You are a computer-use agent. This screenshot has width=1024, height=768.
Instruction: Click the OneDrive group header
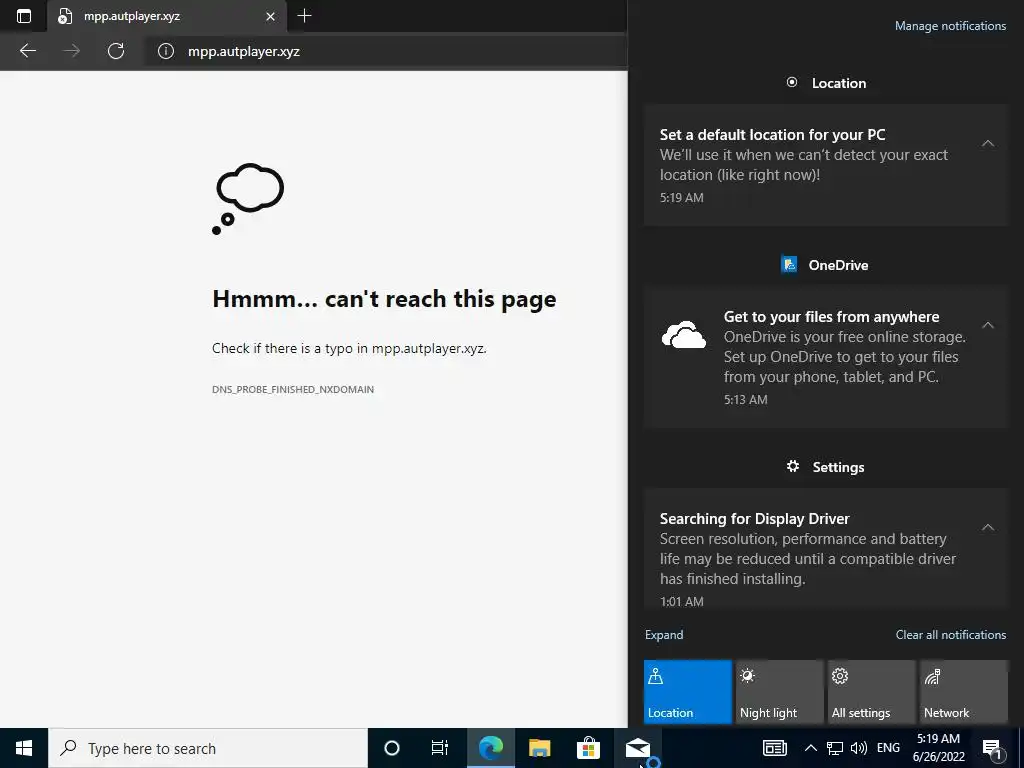[825, 264]
